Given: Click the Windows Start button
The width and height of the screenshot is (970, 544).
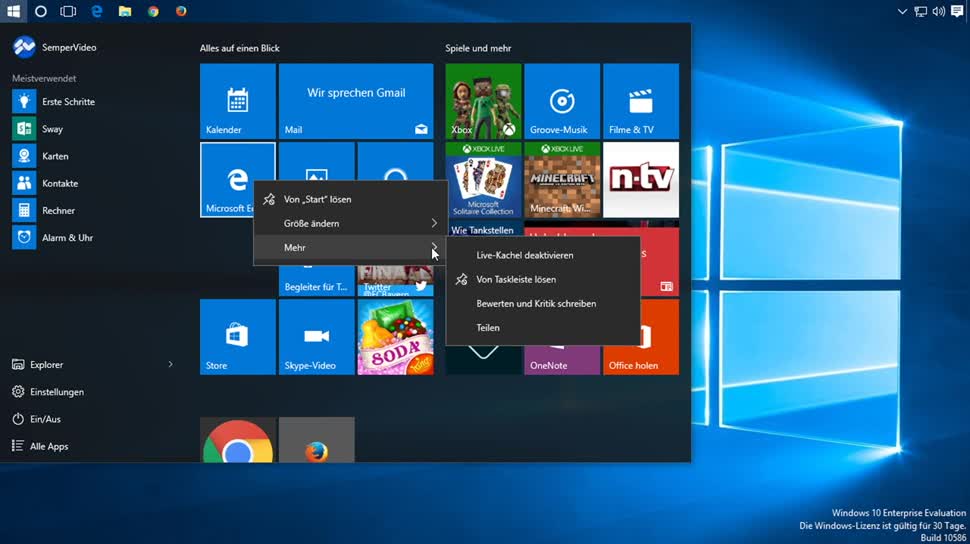Looking at the screenshot, I should pos(13,11).
